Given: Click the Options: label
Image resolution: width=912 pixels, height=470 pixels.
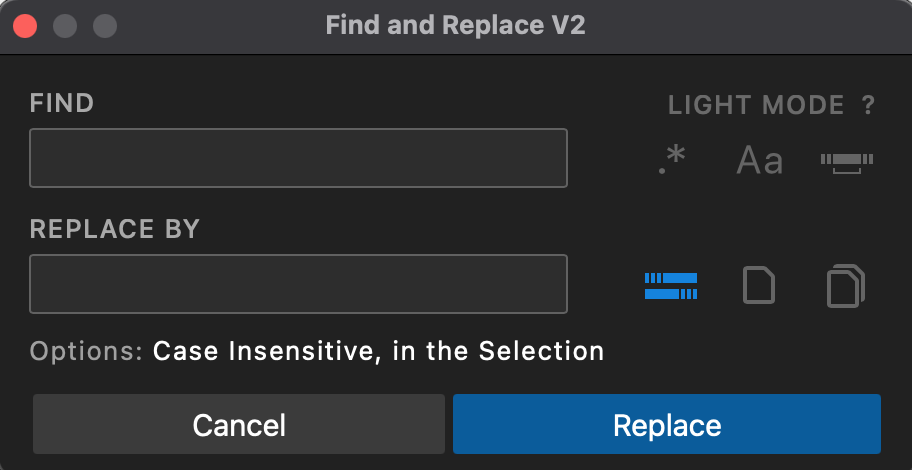Looking at the screenshot, I should (87, 351).
